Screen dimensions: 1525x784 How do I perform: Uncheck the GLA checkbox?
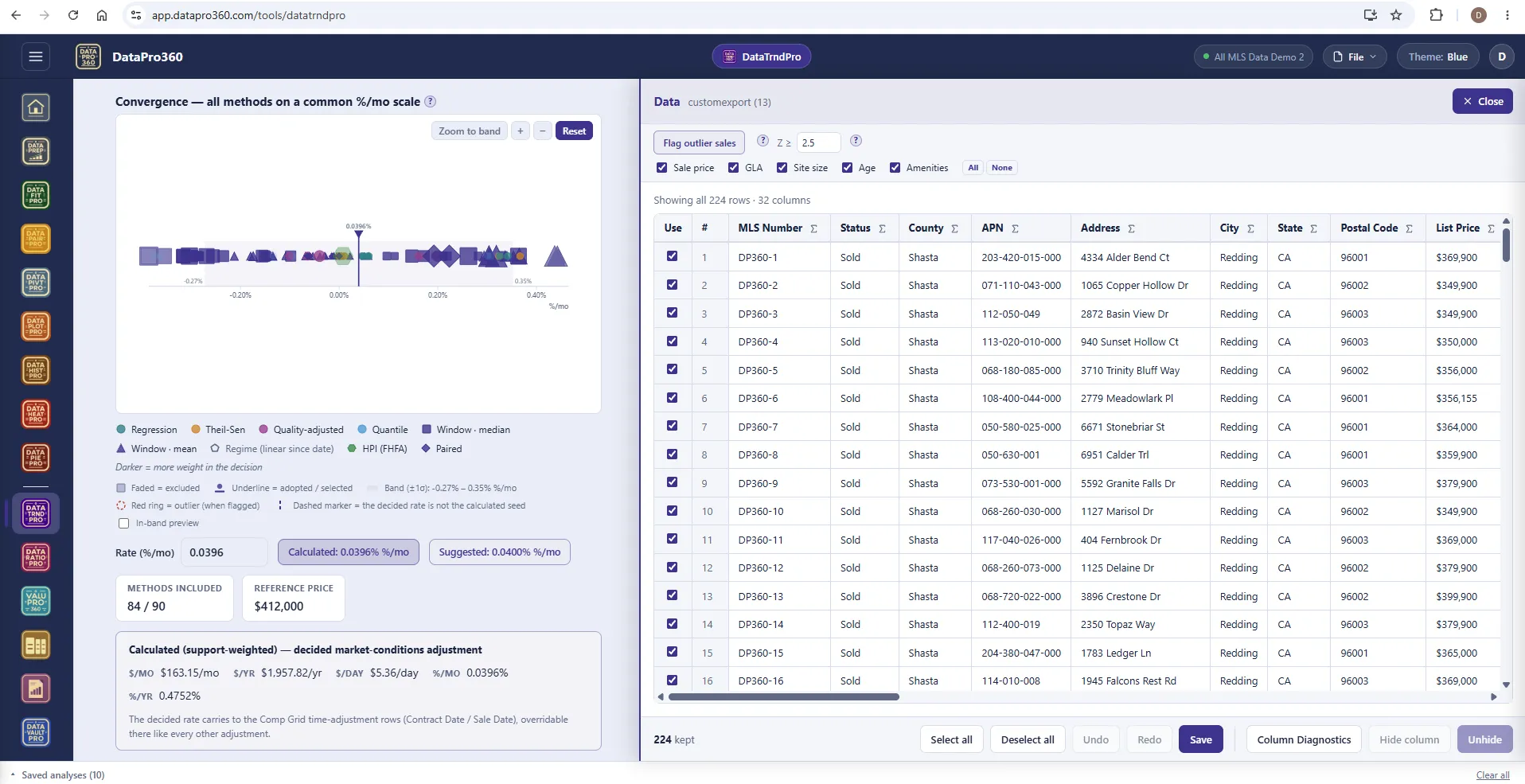(733, 167)
